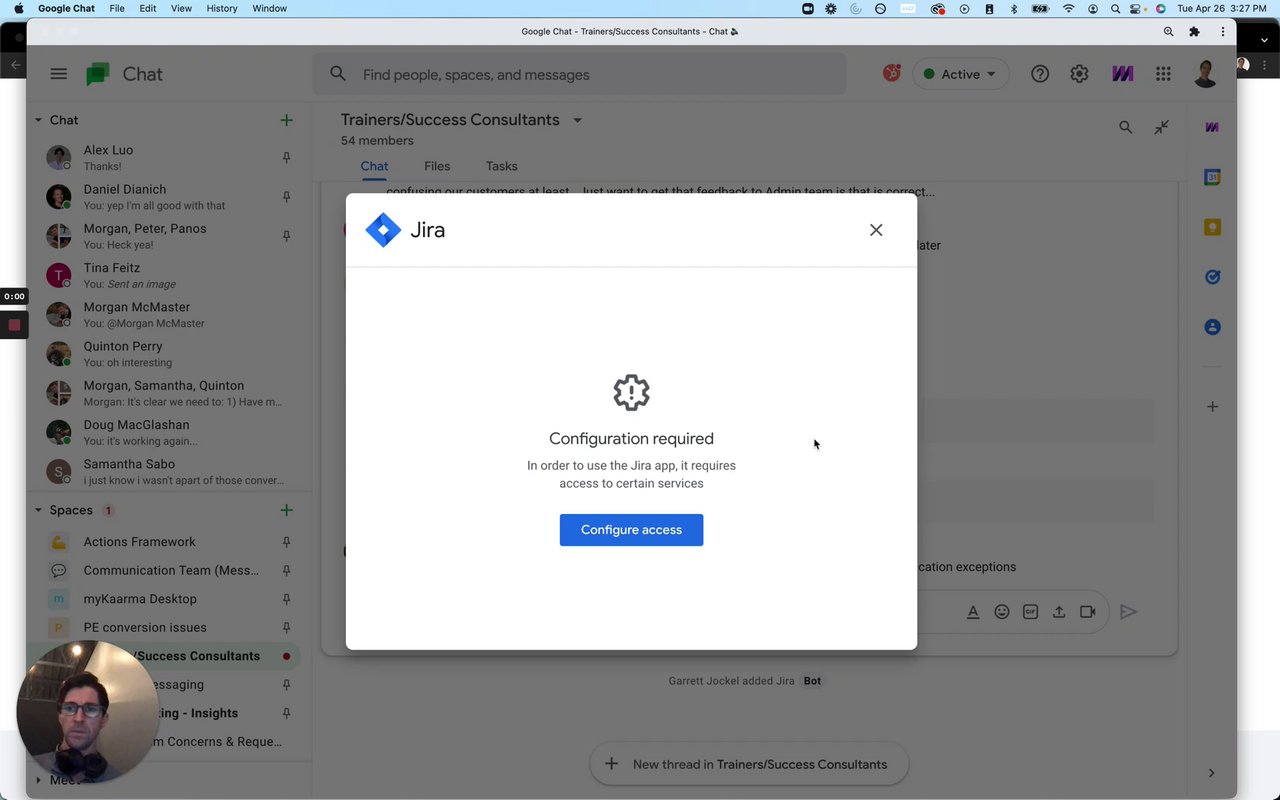
Task: Open the Actions Framework space
Action: pyautogui.click(x=168, y=542)
